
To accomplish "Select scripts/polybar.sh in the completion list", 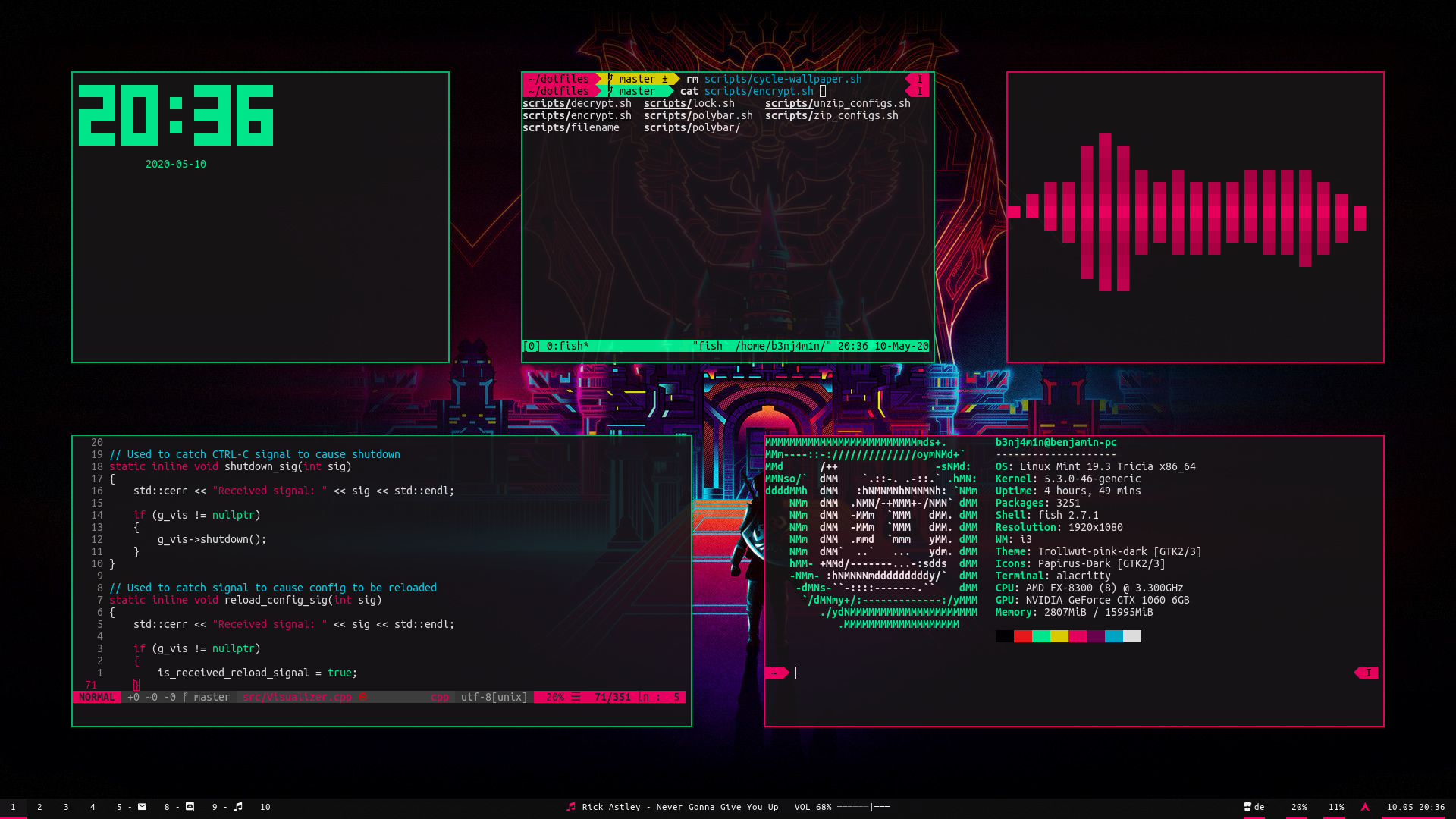I will click(x=698, y=115).
